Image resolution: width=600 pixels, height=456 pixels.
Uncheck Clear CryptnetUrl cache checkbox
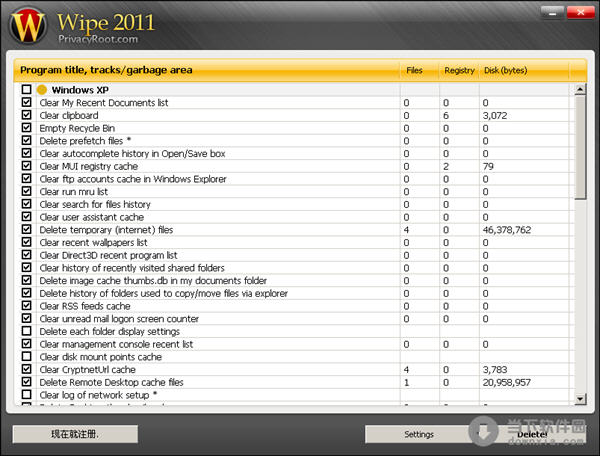point(26,369)
